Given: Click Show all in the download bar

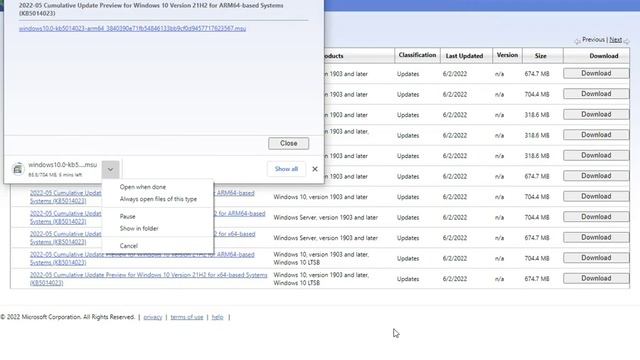Looking at the screenshot, I should pyautogui.click(x=286, y=169).
